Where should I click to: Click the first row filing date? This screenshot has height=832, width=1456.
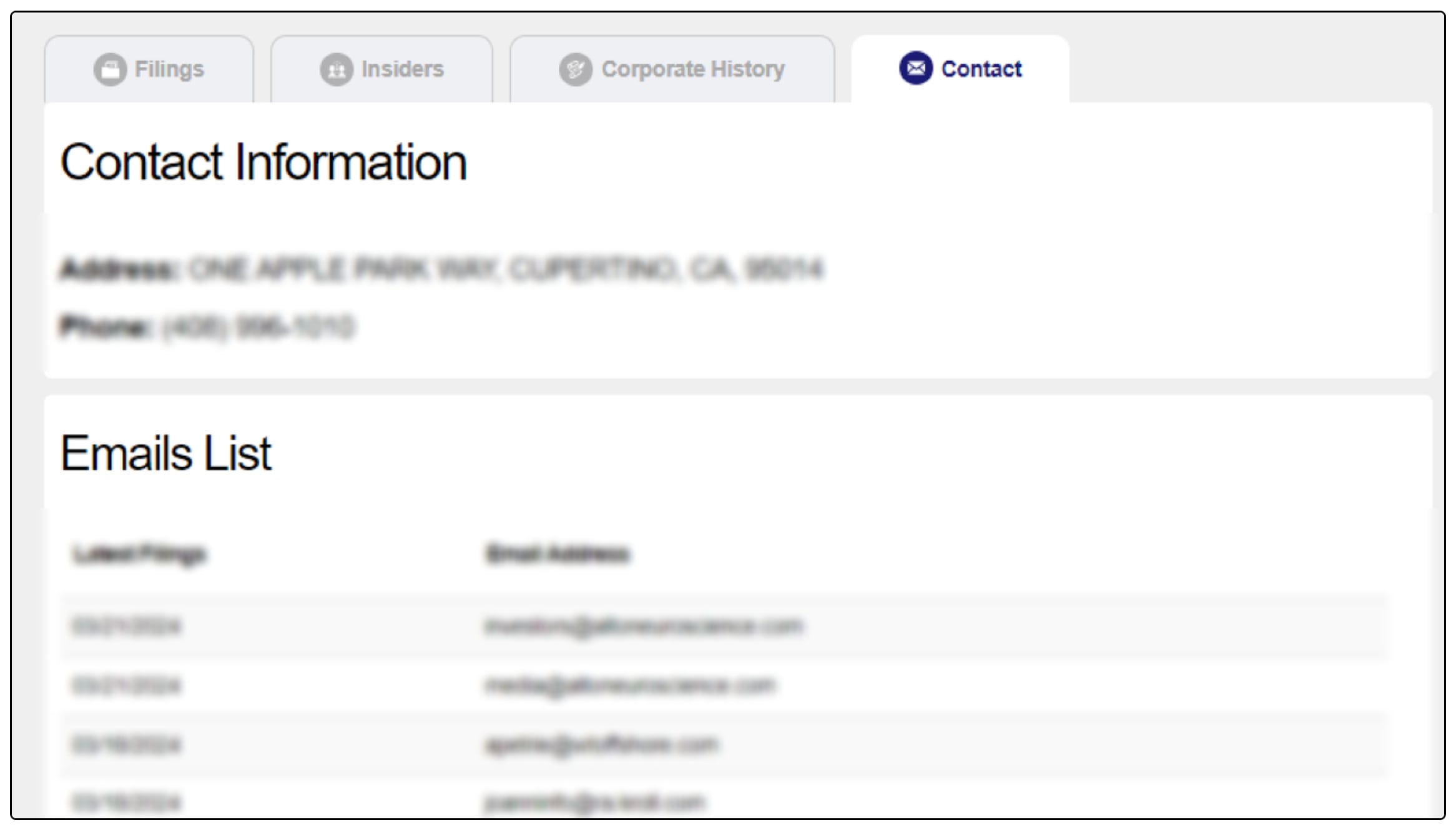point(127,626)
